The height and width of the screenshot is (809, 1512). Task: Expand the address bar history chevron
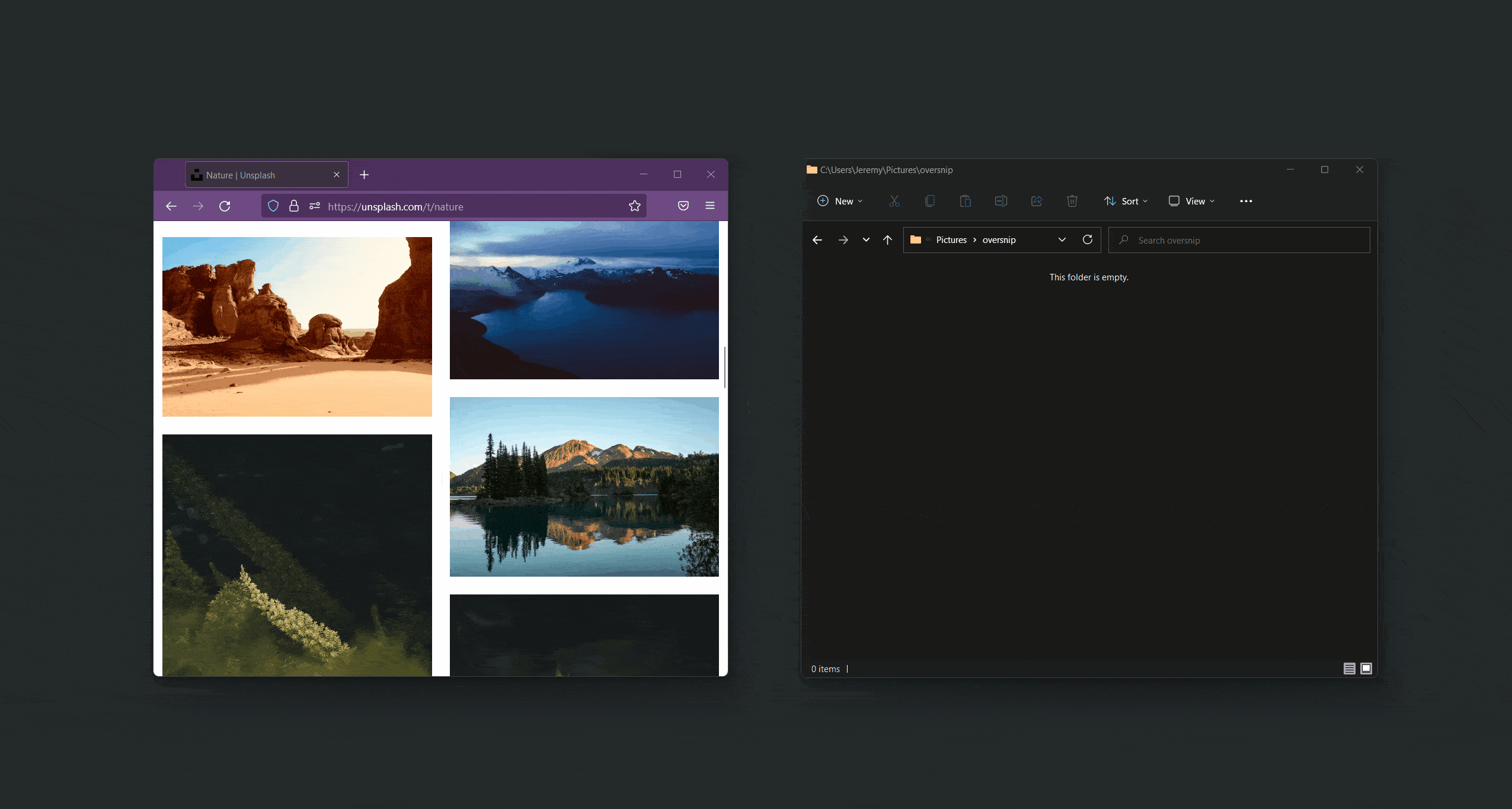click(x=1062, y=240)
